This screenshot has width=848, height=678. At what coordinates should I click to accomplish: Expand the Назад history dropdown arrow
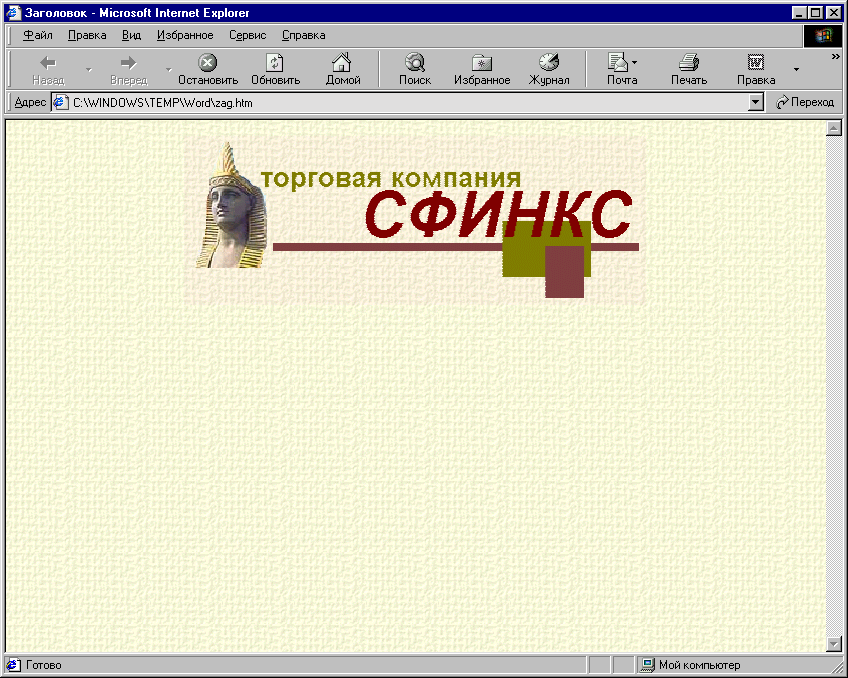89,70
